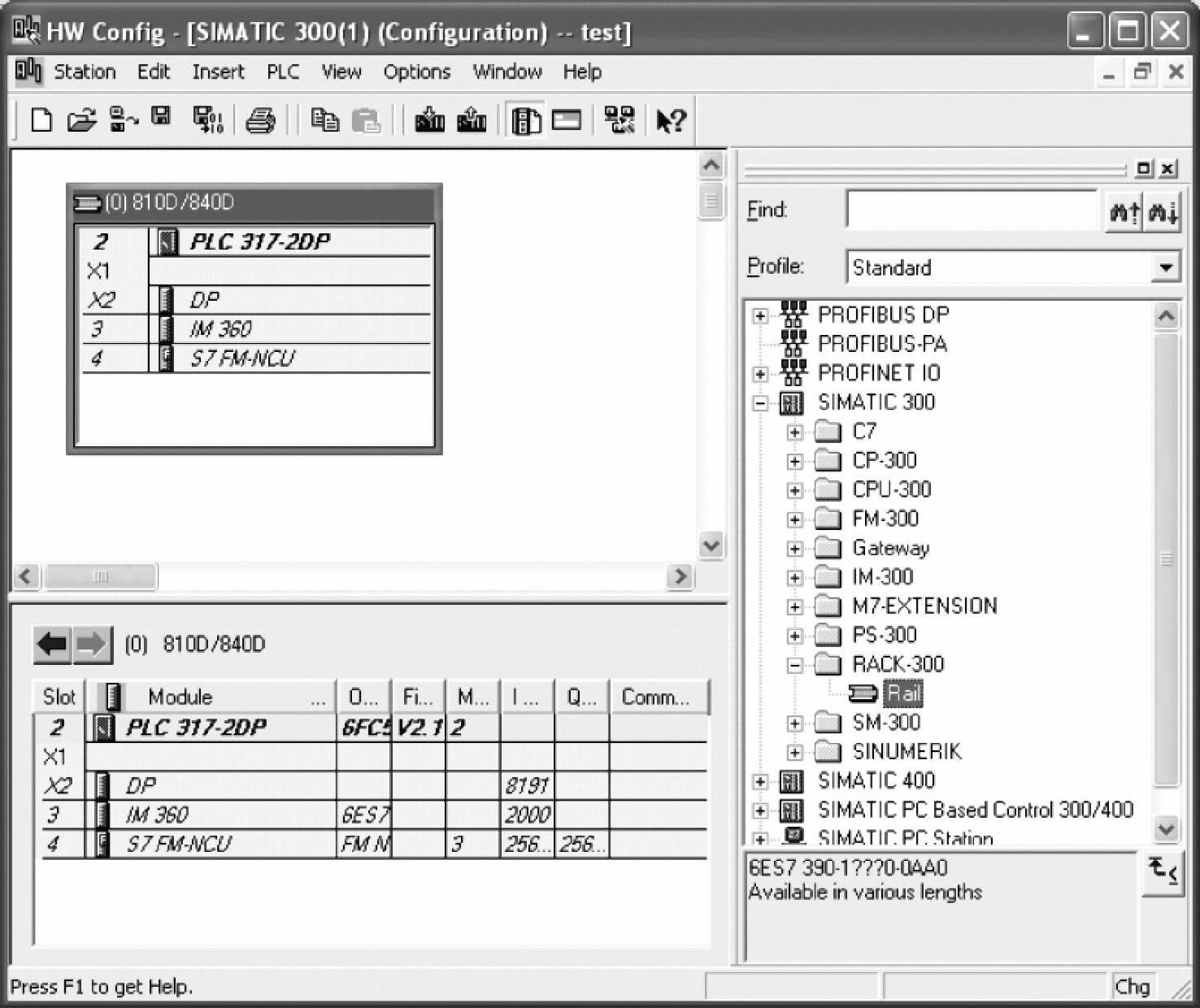
Task: Click the station view horizontal scrollbar thumb
Action: [x=100, y=576]
